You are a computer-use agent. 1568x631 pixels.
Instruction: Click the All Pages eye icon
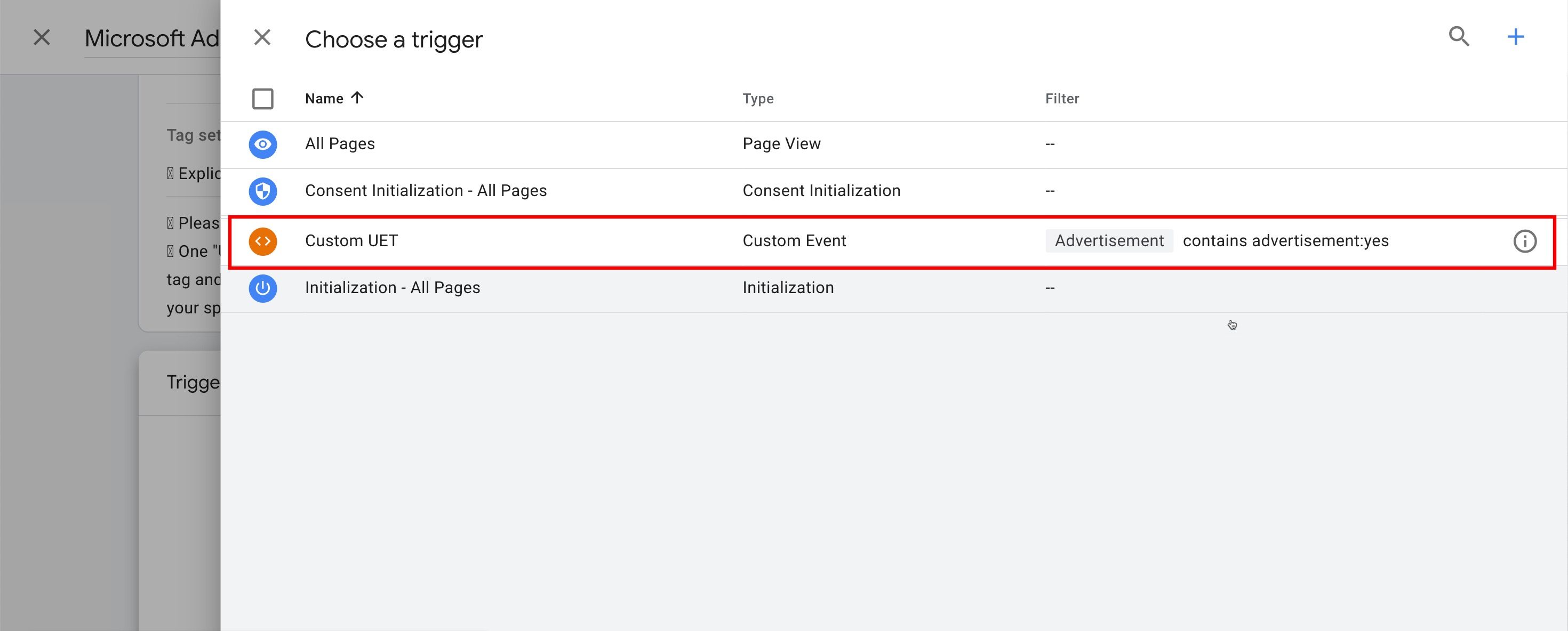[263, 144]
